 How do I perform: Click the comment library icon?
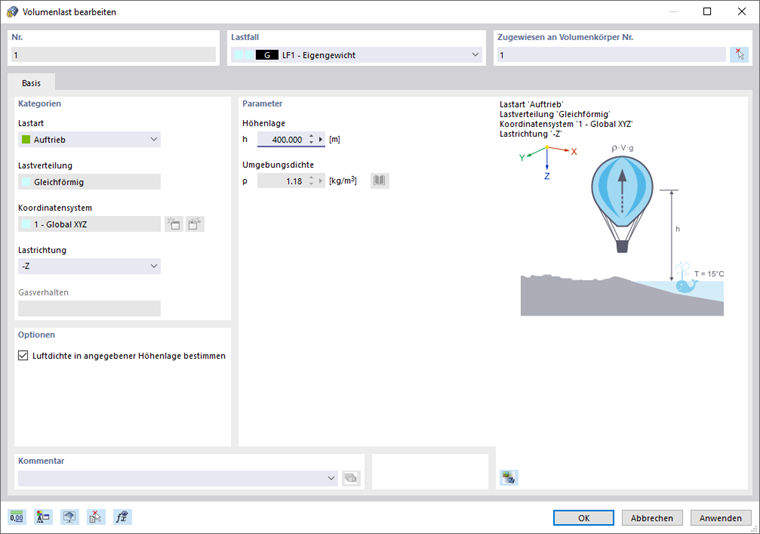pyautogui.click(x=351, y=478)
